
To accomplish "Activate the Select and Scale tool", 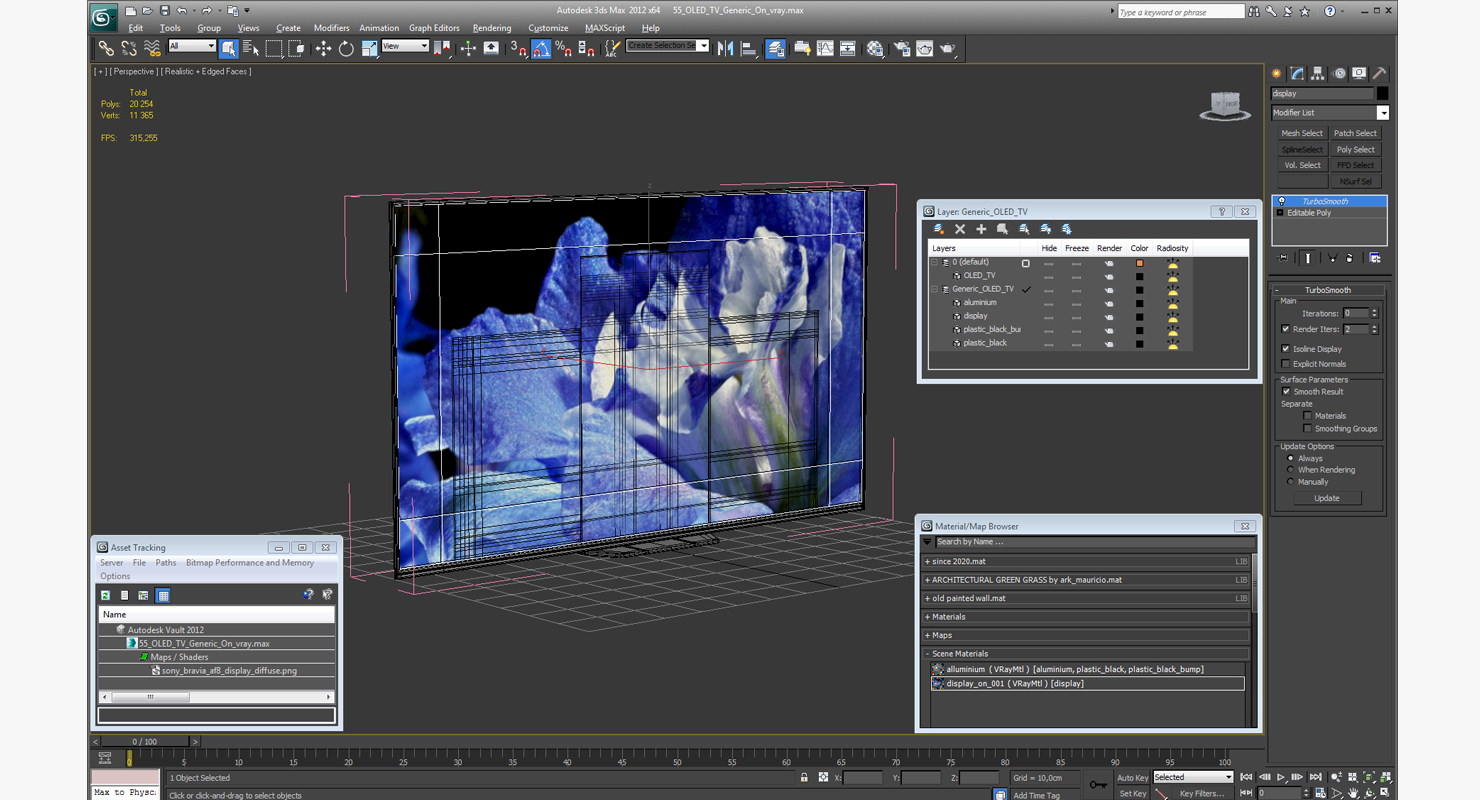I will pos(369,48).
